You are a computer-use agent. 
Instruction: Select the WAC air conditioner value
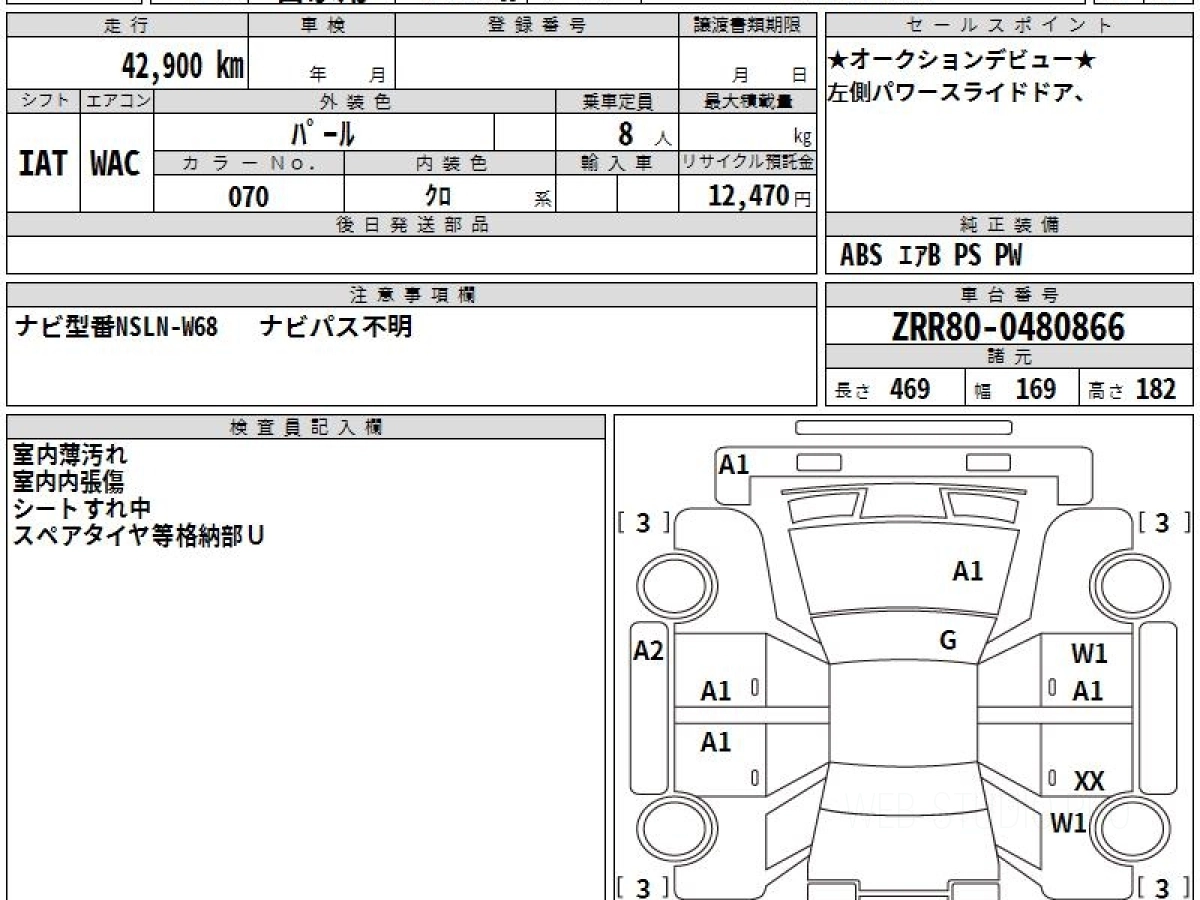click(x=116, y=164)
